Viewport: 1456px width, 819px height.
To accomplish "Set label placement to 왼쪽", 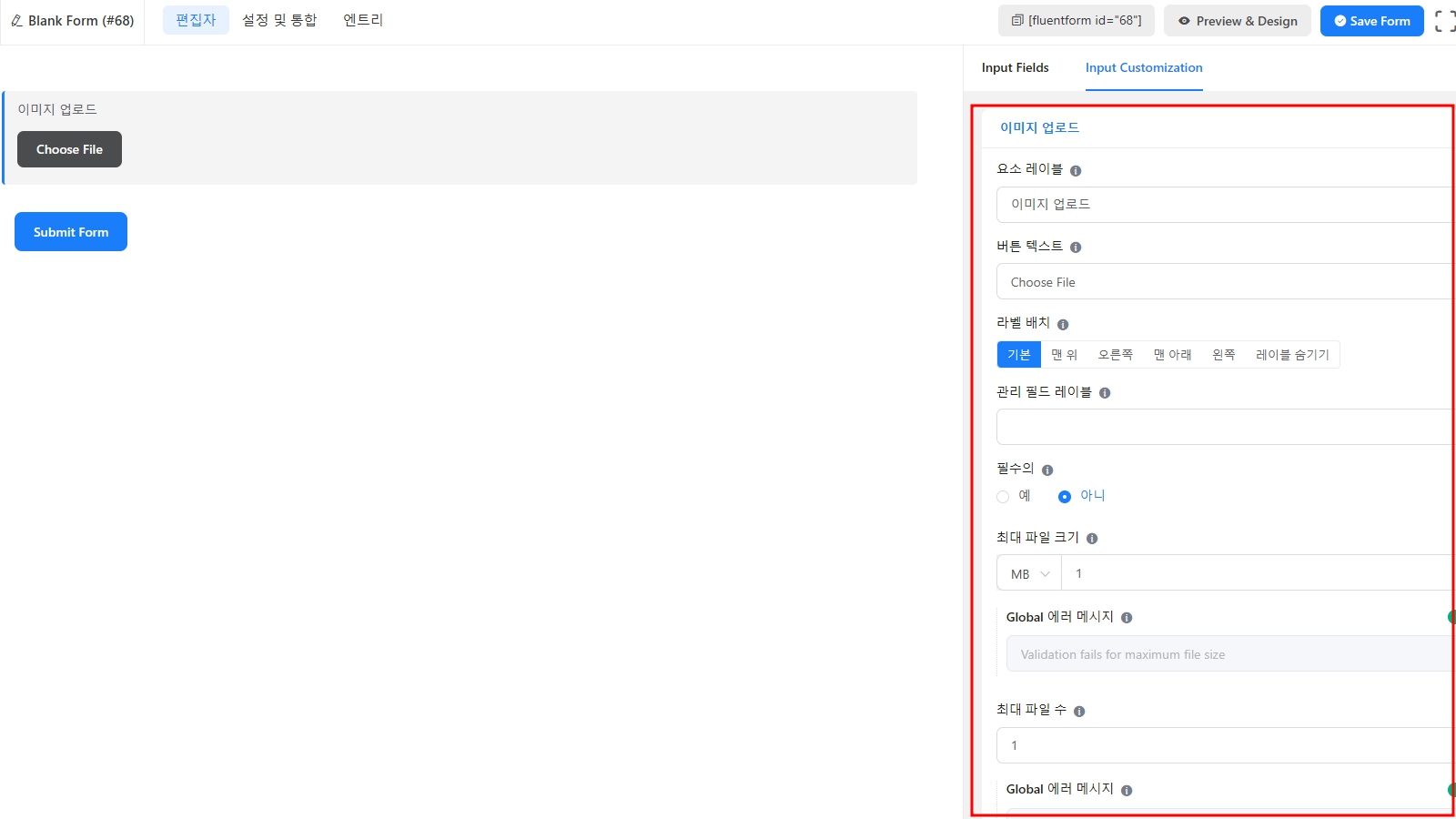I will [x=1224, y=355].
